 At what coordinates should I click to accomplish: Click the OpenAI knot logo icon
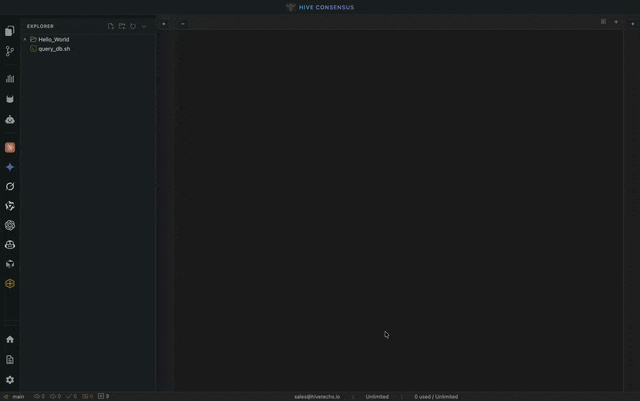pyautogui.click(x=10, y=225)
